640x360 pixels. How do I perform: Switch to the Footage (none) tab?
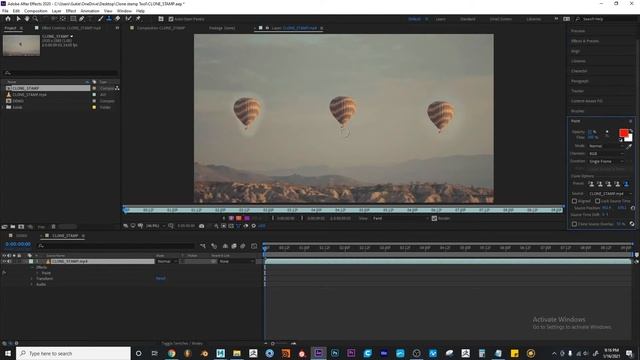tap(222, 28)
